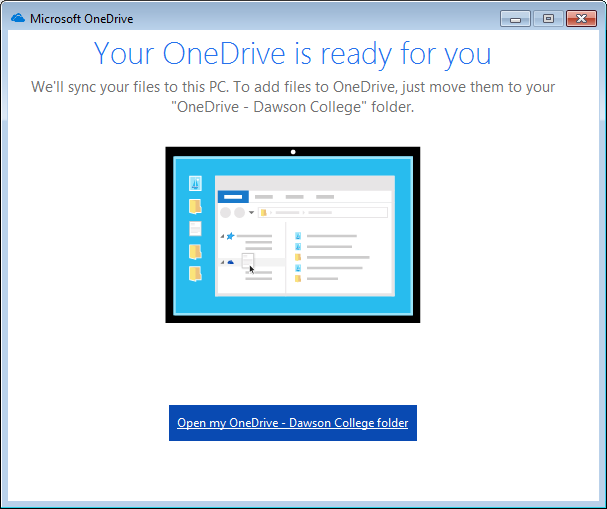Minimize the Microsoft OneDrive window
Image resolution: width=607 pixels, height=509 pixels.
pos(515,19)
